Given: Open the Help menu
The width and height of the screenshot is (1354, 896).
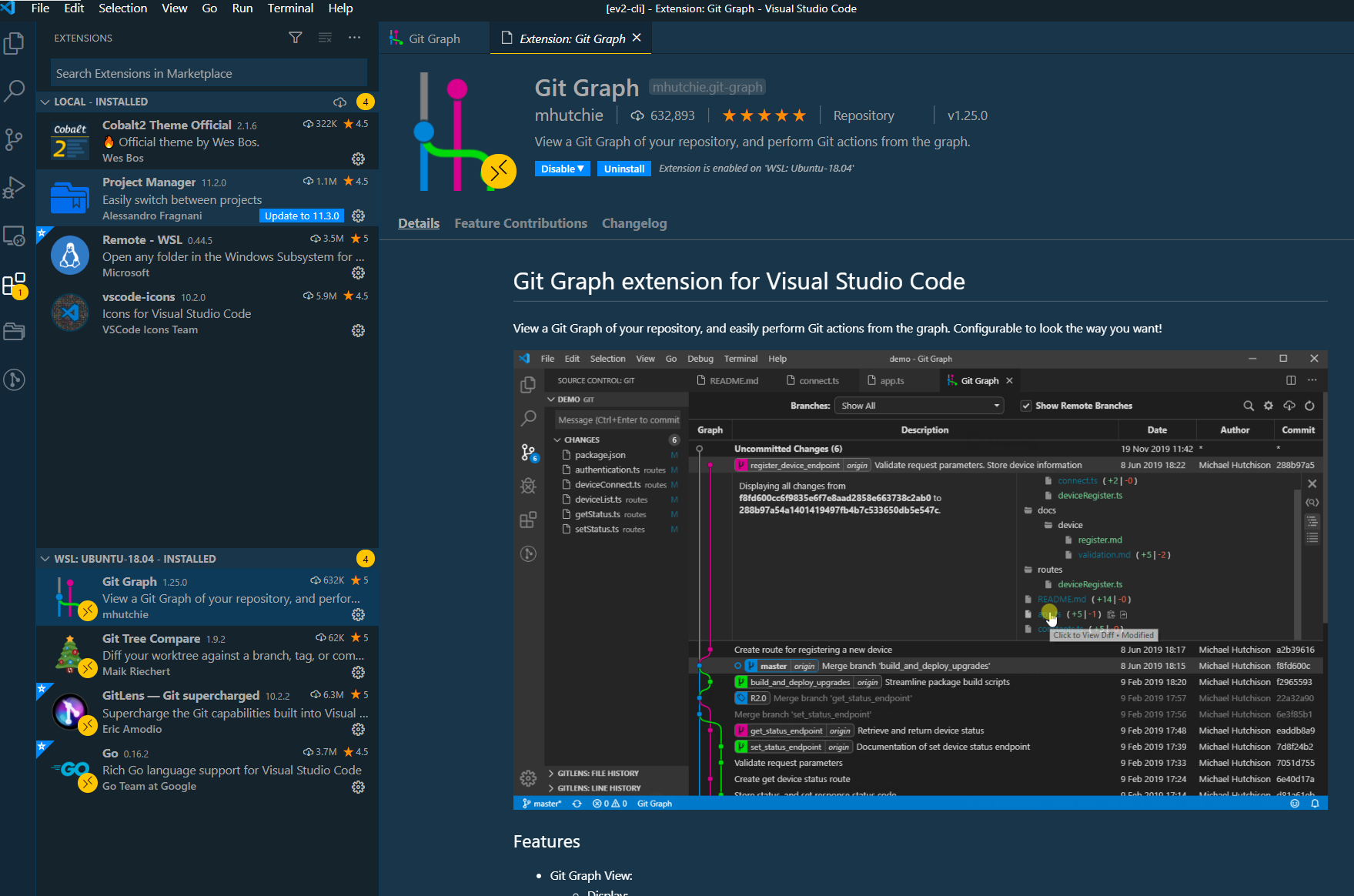Looking at the screenshot, I should 340,8.
